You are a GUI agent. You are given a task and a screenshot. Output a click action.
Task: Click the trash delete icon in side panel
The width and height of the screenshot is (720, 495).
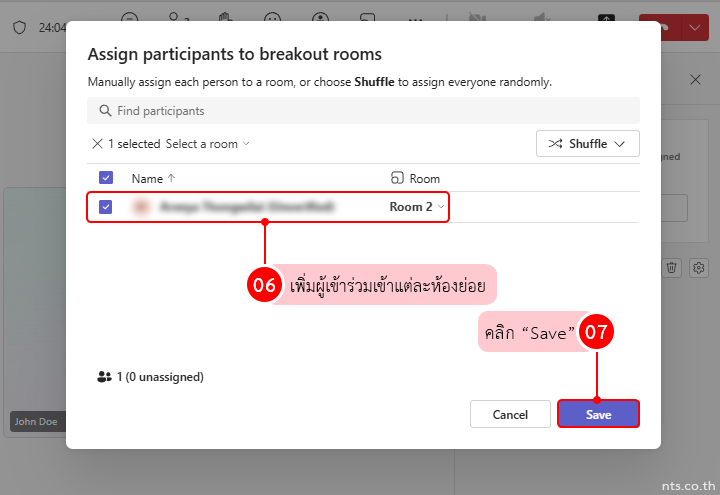672,267
